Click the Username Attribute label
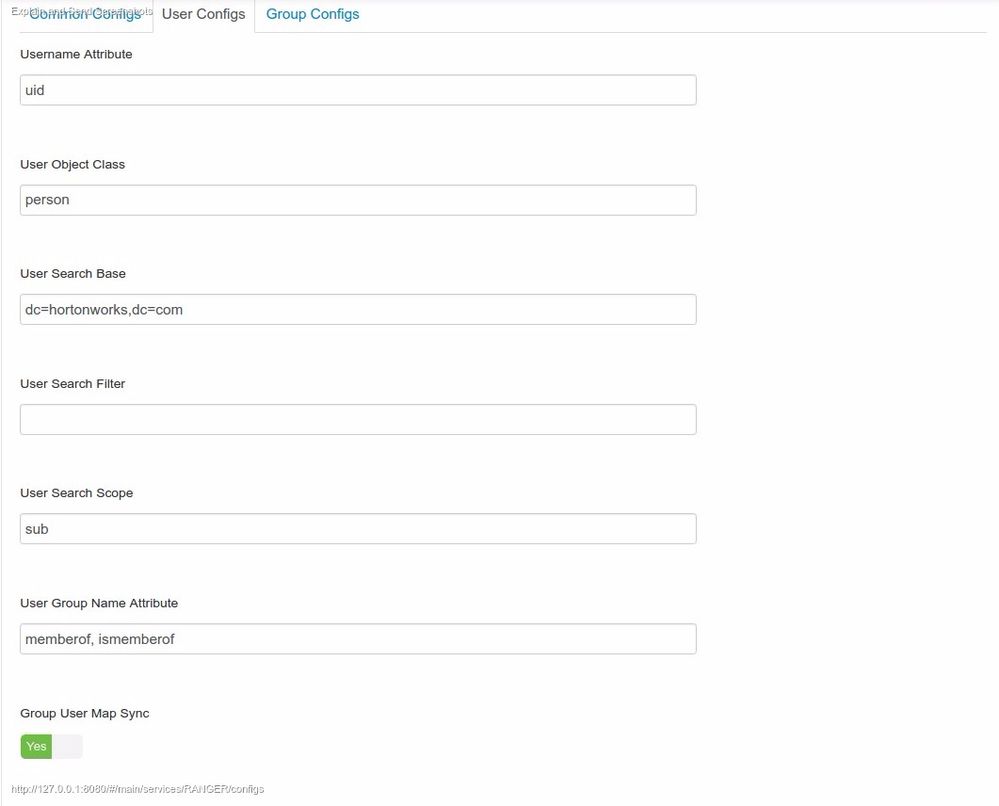The image size is (999, 806). point(76,55)
